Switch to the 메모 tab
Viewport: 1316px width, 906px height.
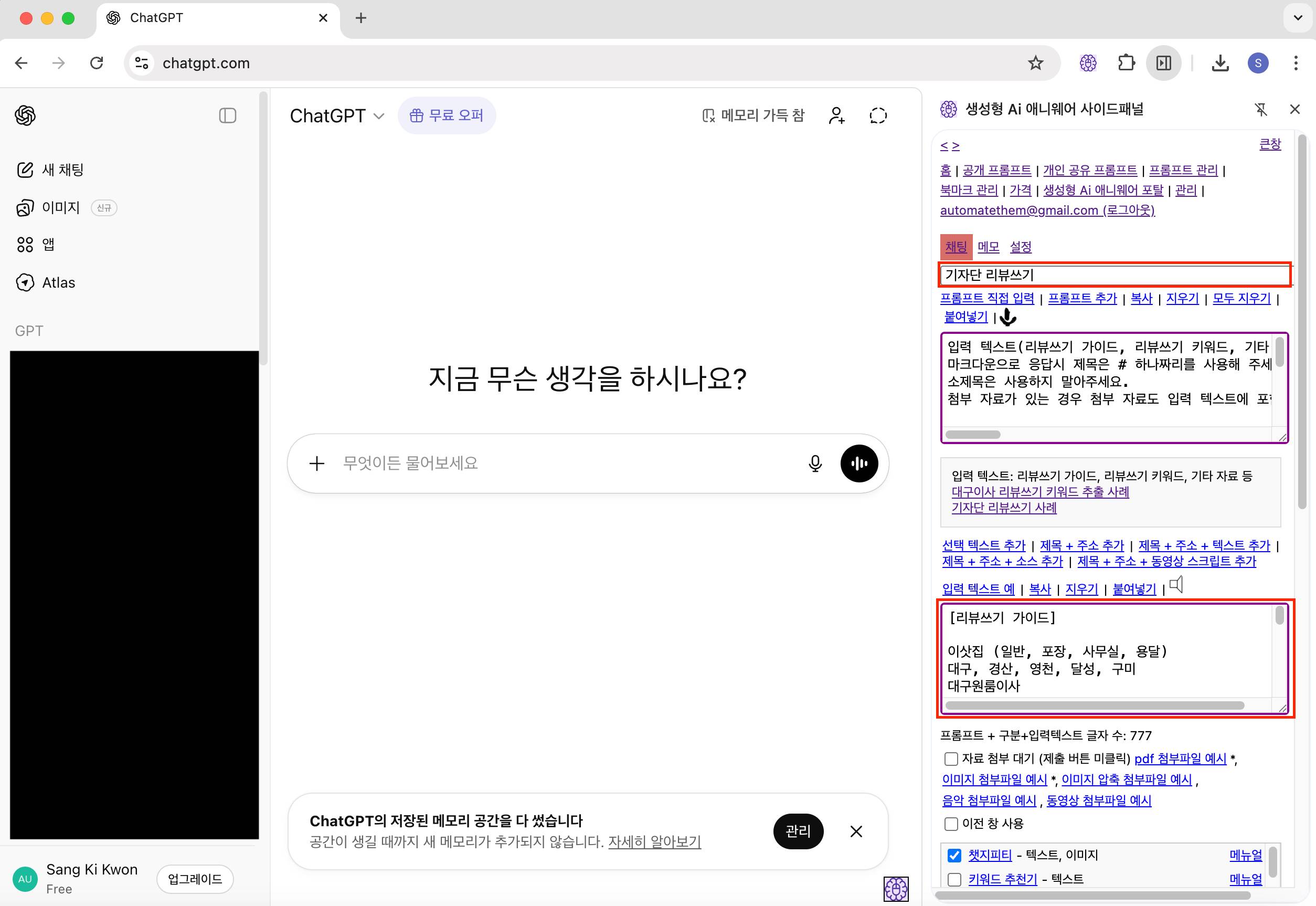tap(988, 247)
